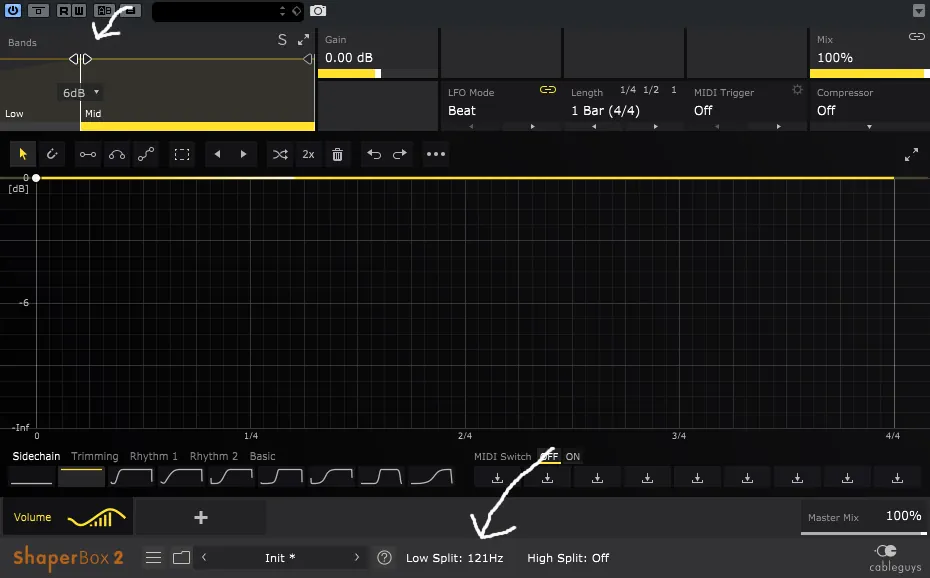This screenshot has width=930, height=578.
Task: Open MIDI Trigger settings gear
Action: (x=797, y=90)
